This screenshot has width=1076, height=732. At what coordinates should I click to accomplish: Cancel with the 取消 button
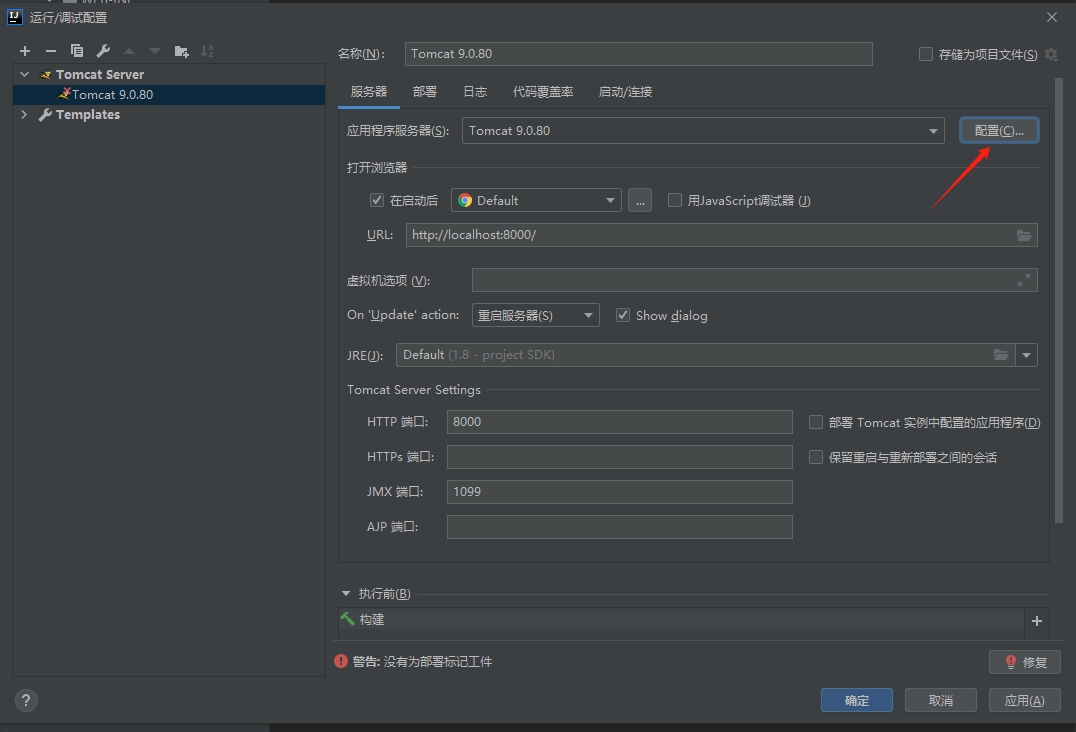941,700
